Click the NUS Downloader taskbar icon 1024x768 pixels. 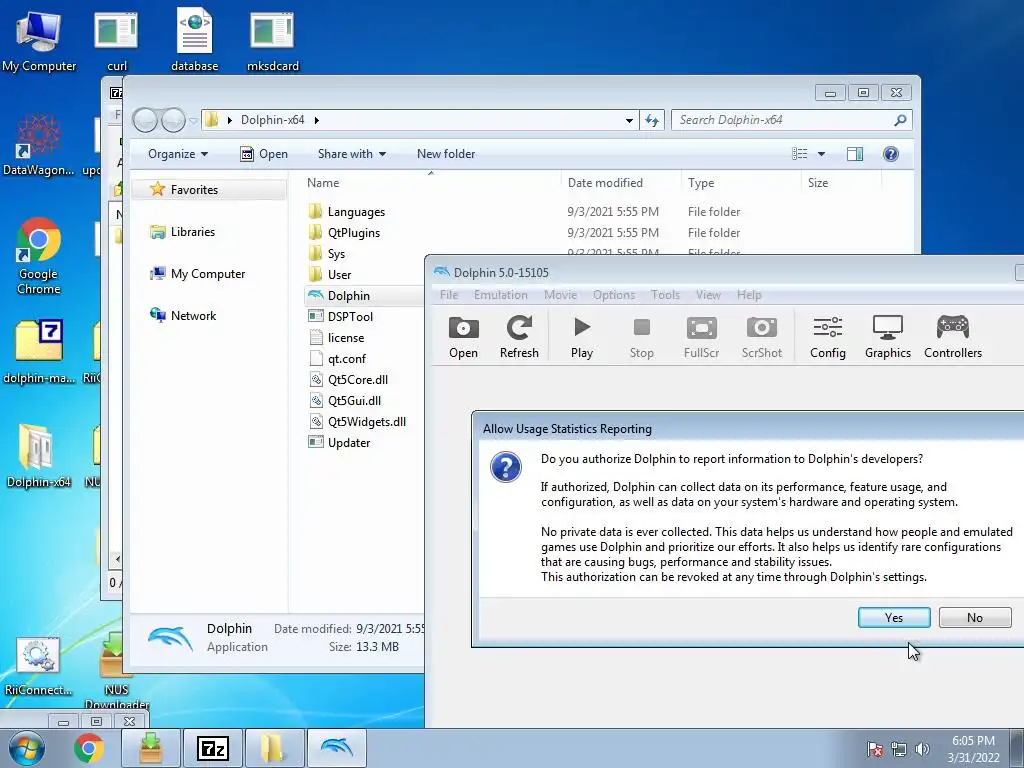click(x=151, y=748)
